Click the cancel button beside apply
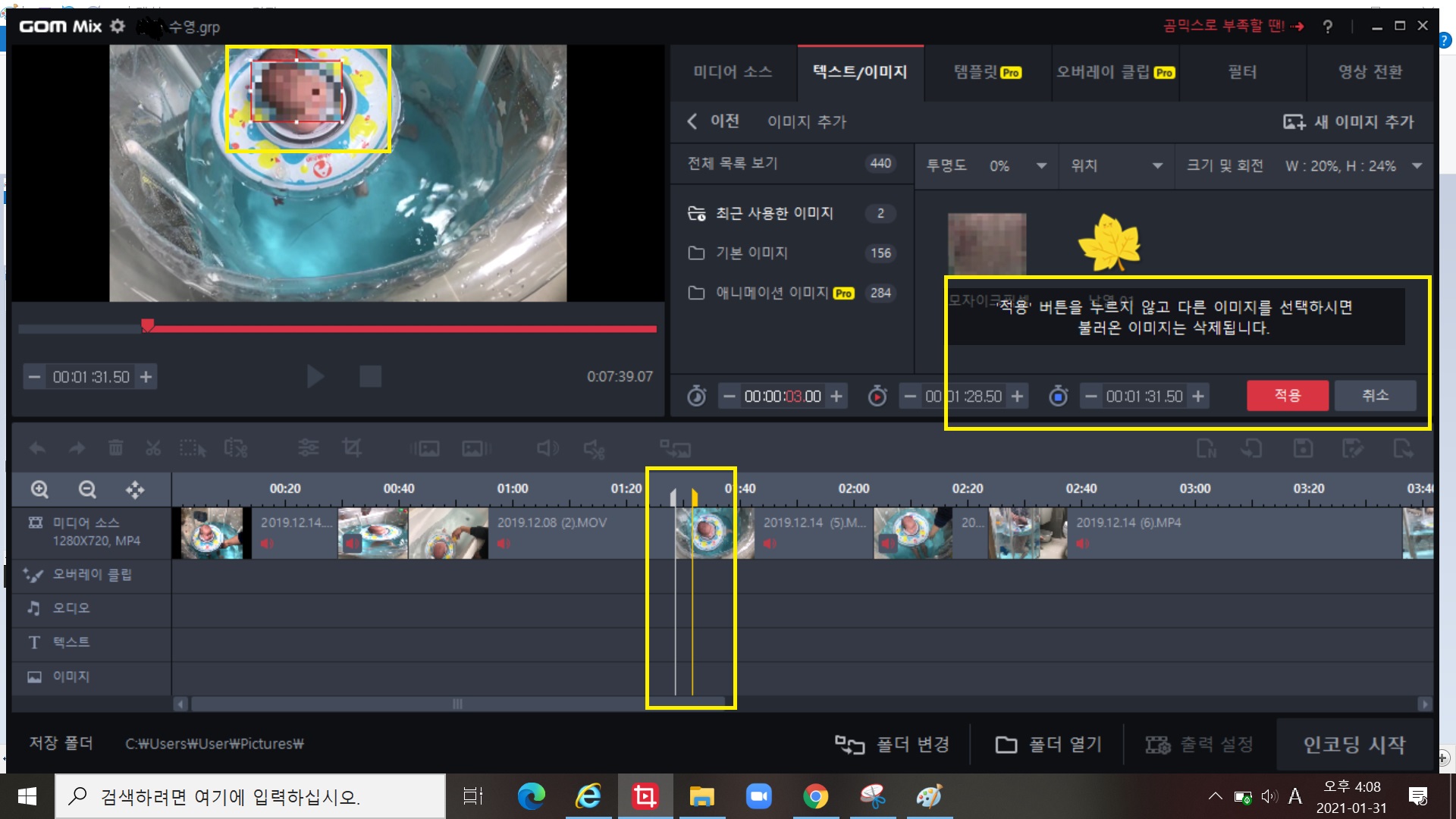Screen dimensions: 1456x819 tap(1375, 396)
